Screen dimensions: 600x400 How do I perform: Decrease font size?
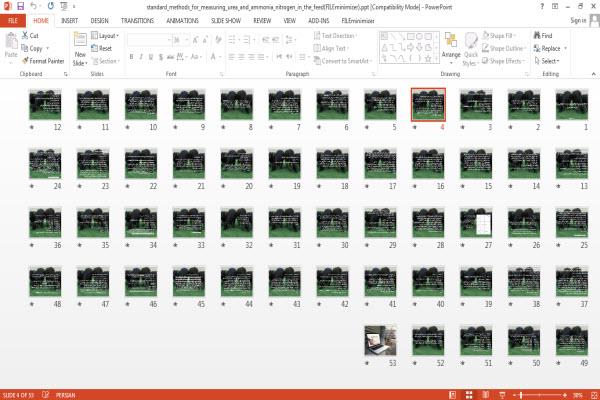tap(205, 40)
